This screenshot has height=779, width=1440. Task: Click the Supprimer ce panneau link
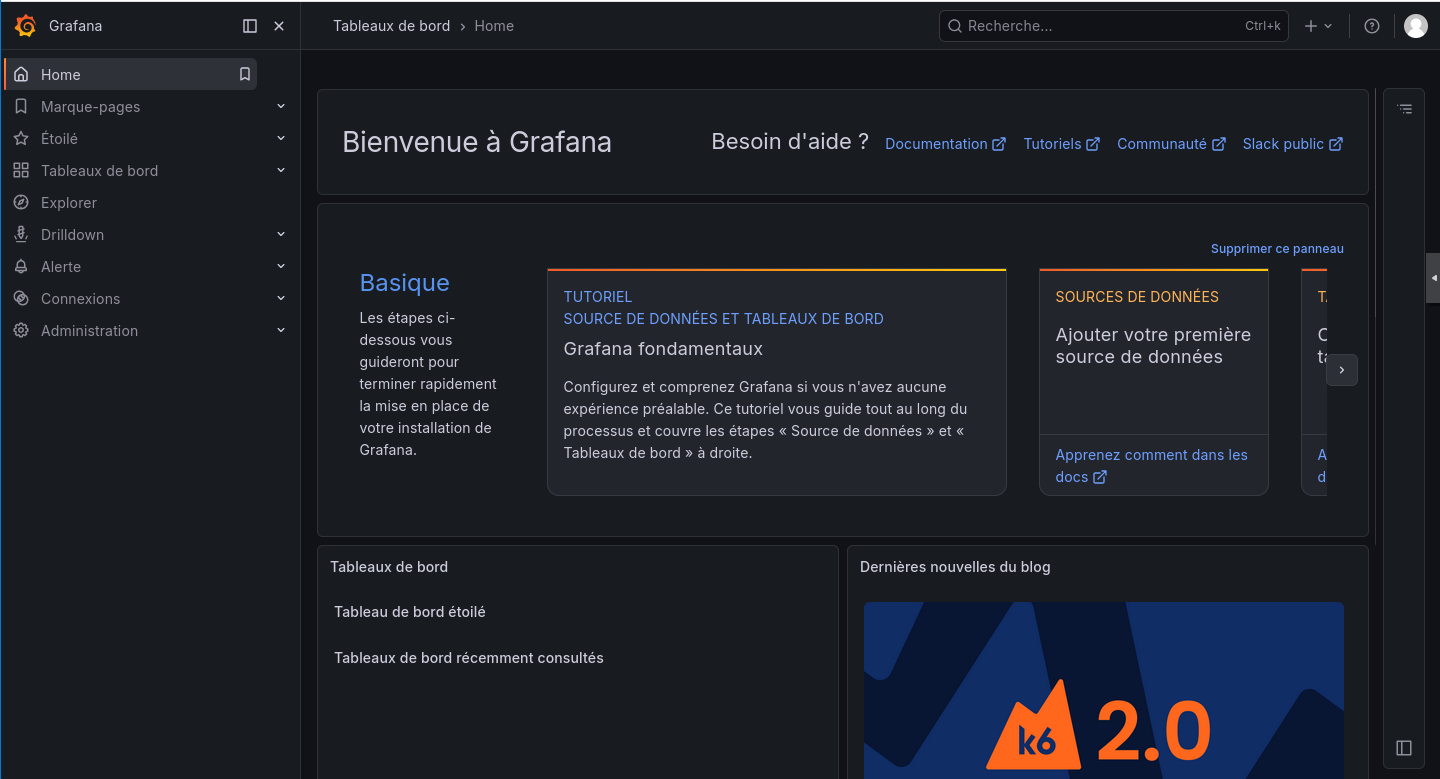click(1277, 248)
